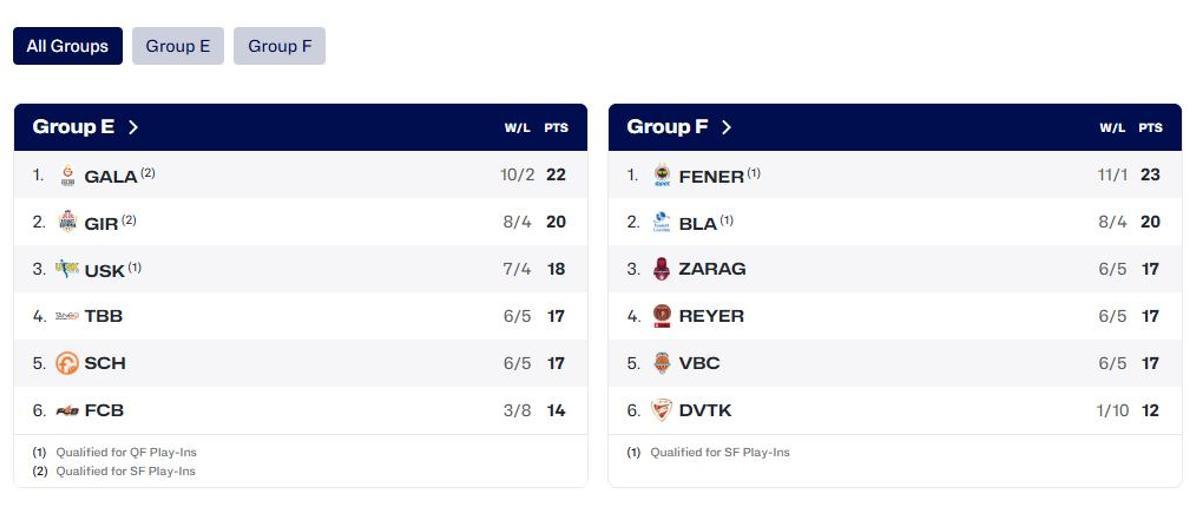Open the FENER team name link
Image resolution: width=1200 pixels, height=513 pixels.
[711, 176]
